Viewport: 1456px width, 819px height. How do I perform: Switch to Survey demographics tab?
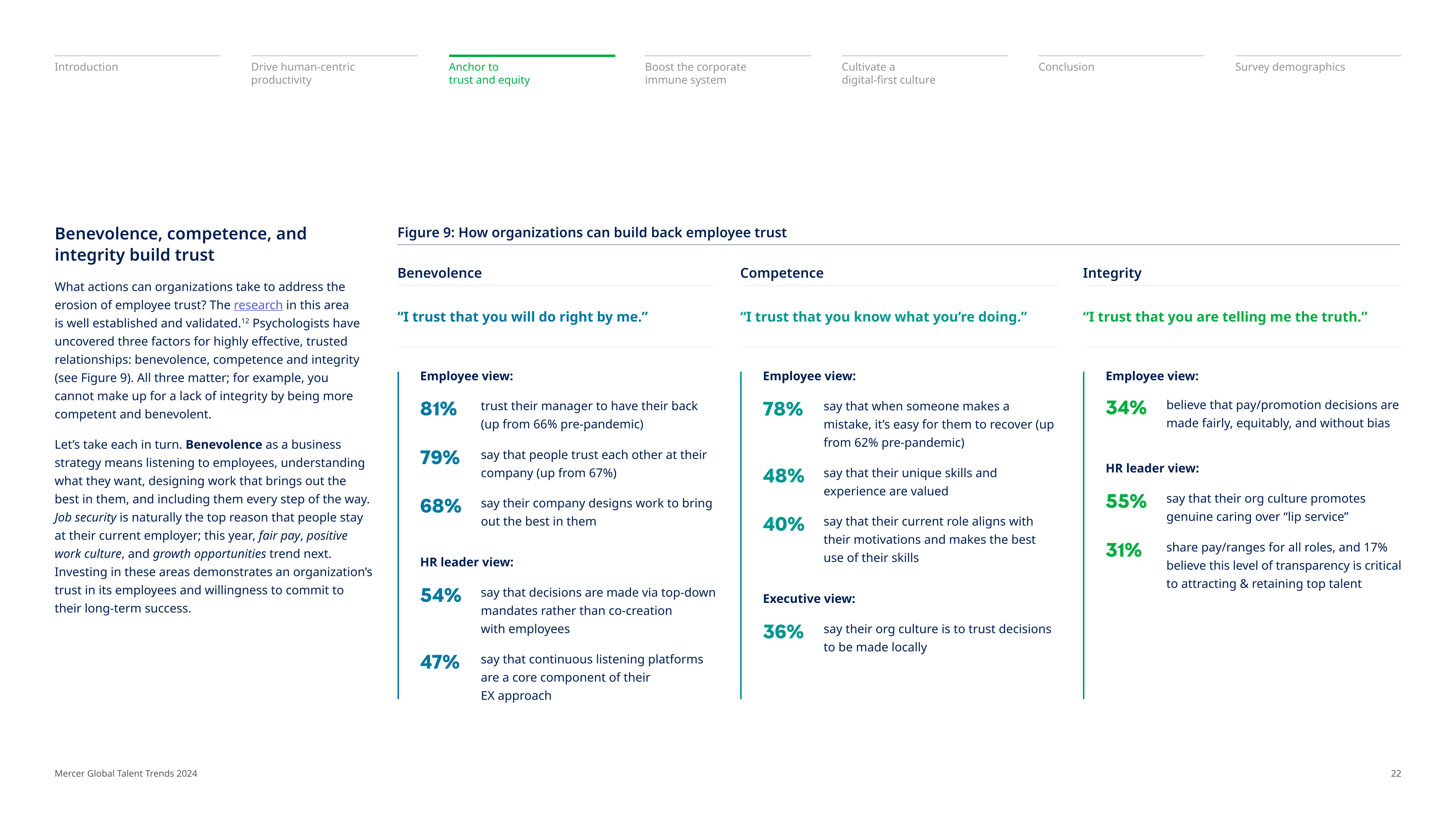(1289, 67)
